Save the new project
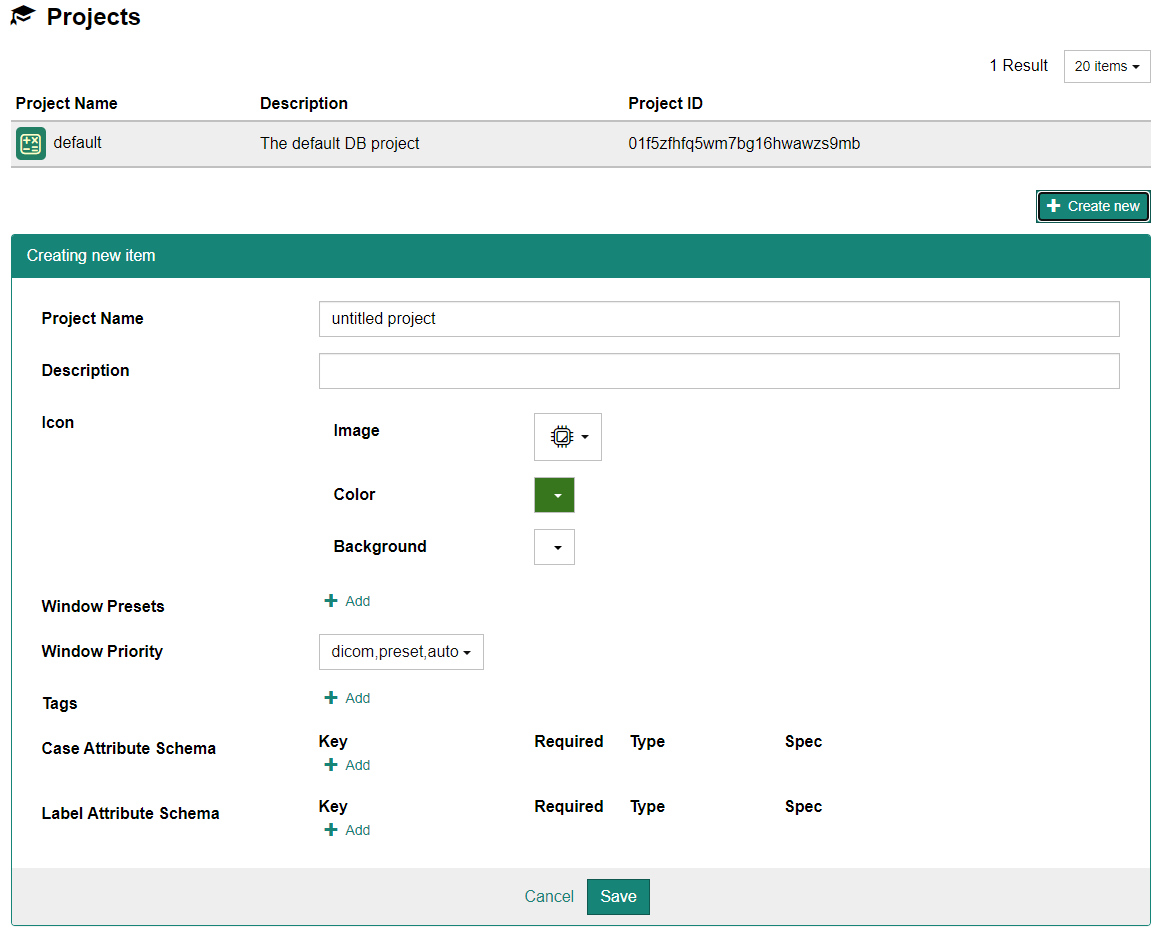This screenshot has width=1162, height=935. pyautogui.click(x=617, y=897)
